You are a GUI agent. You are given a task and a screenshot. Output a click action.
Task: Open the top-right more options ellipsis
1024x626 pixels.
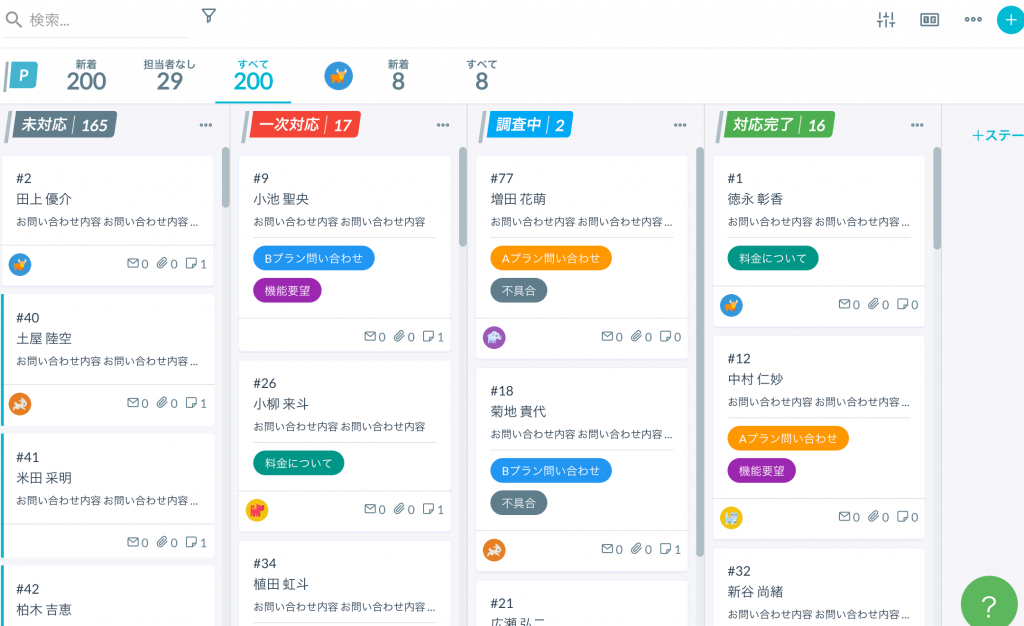click(973, 20)
